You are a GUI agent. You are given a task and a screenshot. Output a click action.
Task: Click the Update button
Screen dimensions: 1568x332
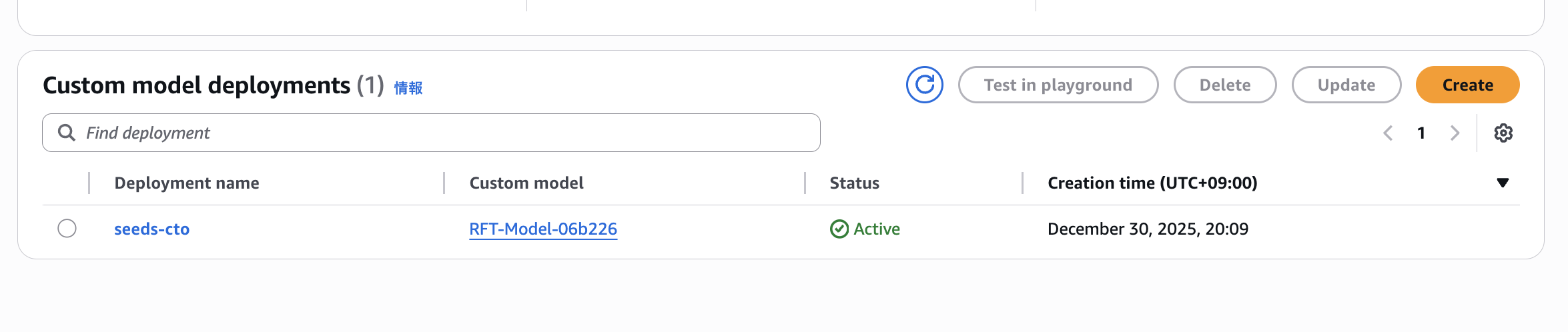pos(1346,85)
